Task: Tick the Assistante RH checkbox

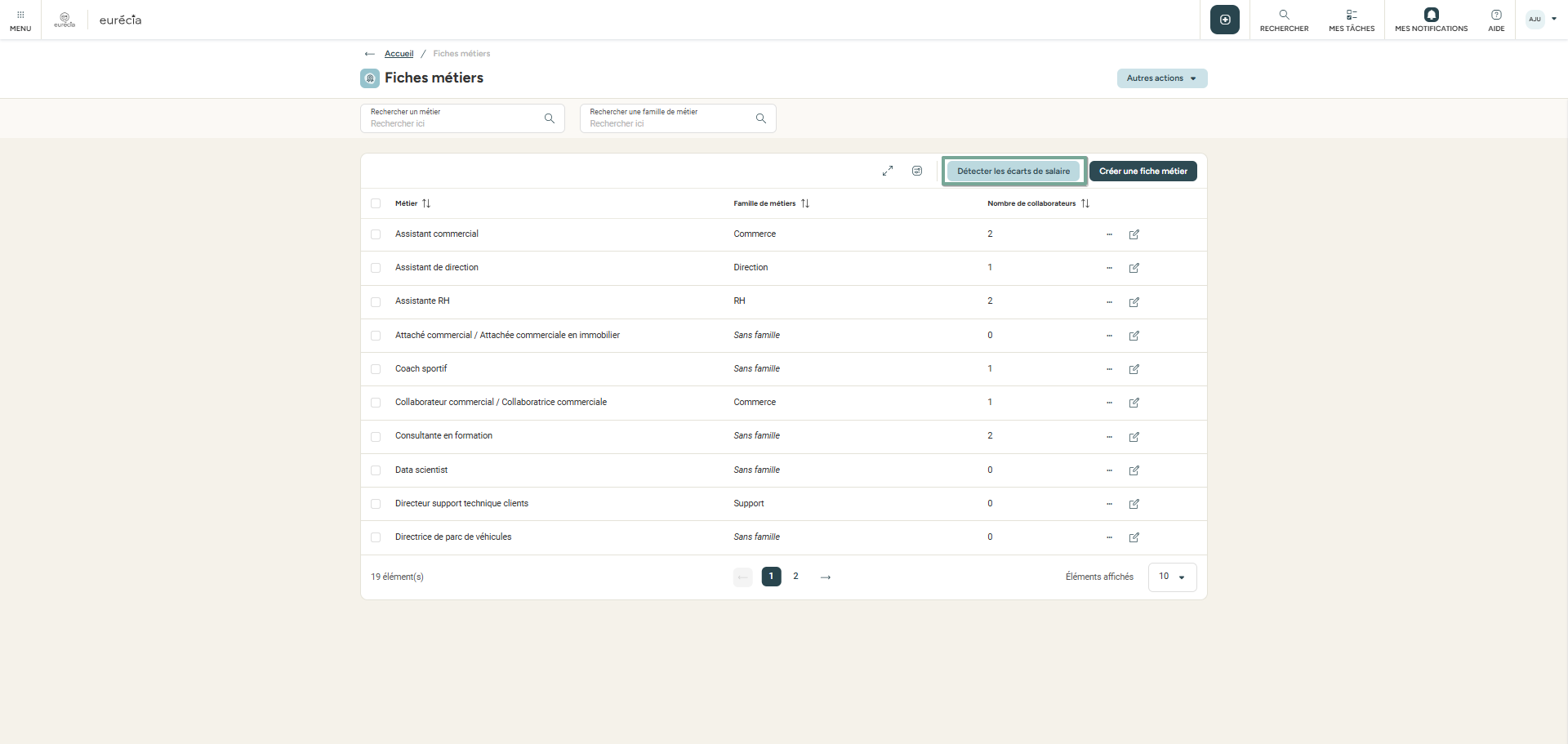Action: click(x=376, y=302)
